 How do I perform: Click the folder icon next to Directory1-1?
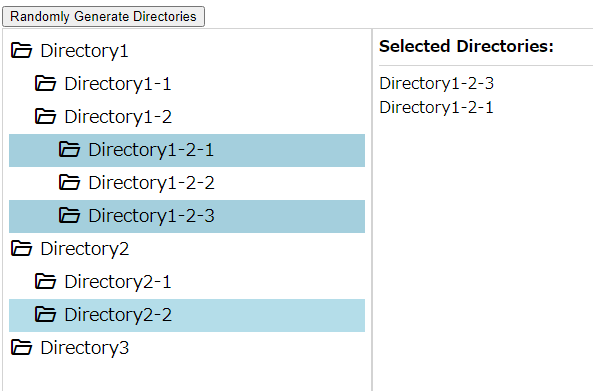click(x=45, y=84)
